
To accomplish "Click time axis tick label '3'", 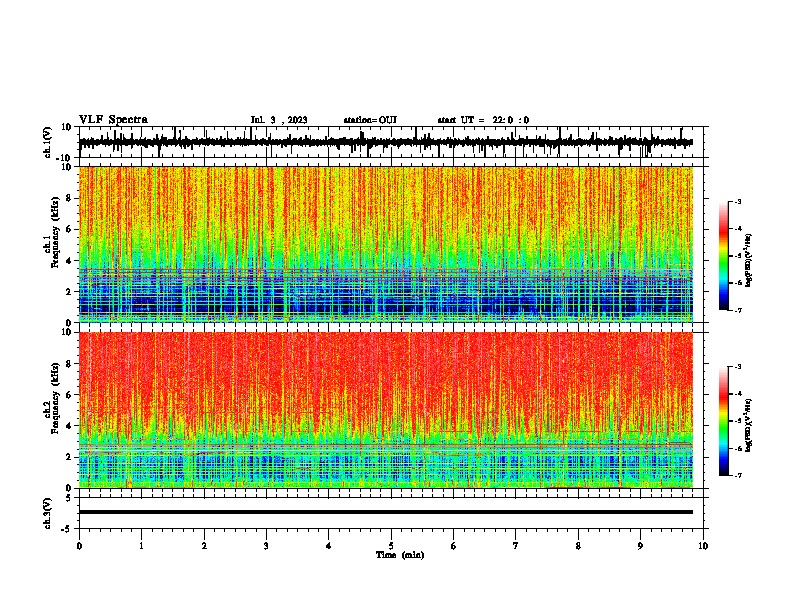I will (266, 546).
